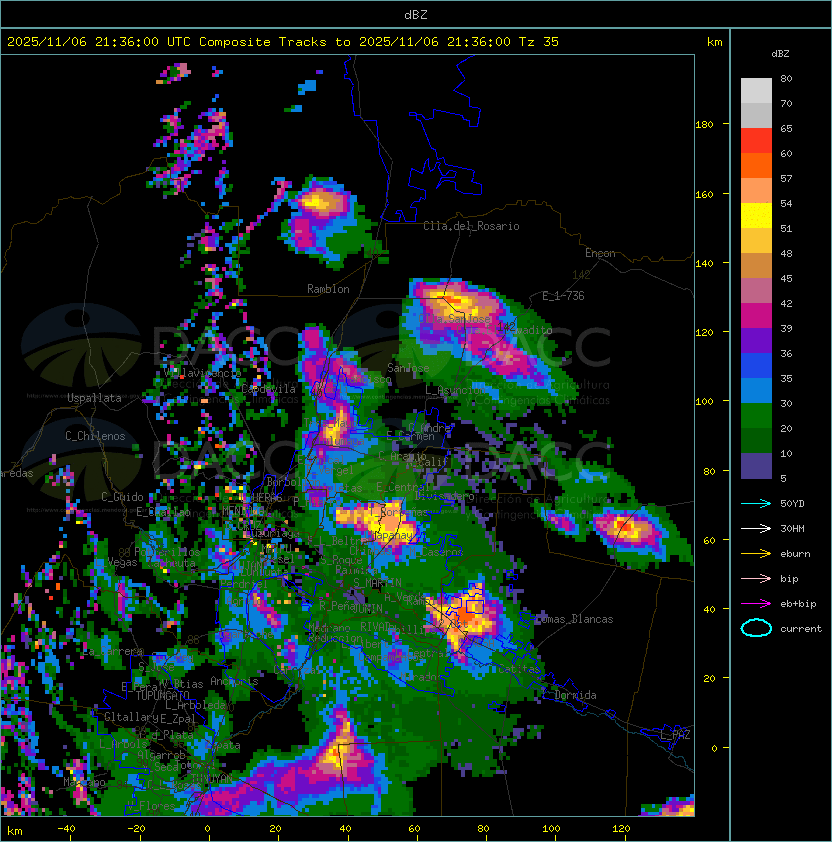Click the 'C_Chilenos' place label

pyautogui.click(x=95, y=436)
